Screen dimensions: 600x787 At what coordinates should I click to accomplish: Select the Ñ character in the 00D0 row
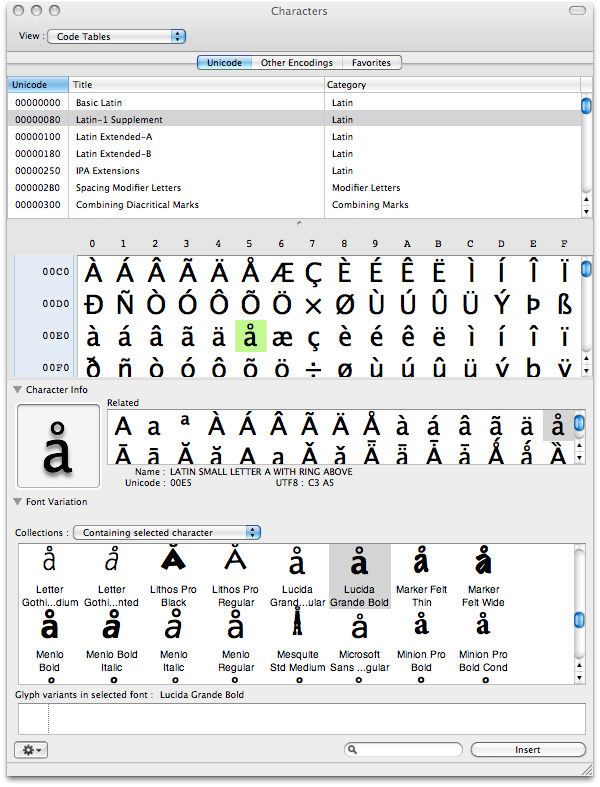pyautogui.click(x=125, y=304)
